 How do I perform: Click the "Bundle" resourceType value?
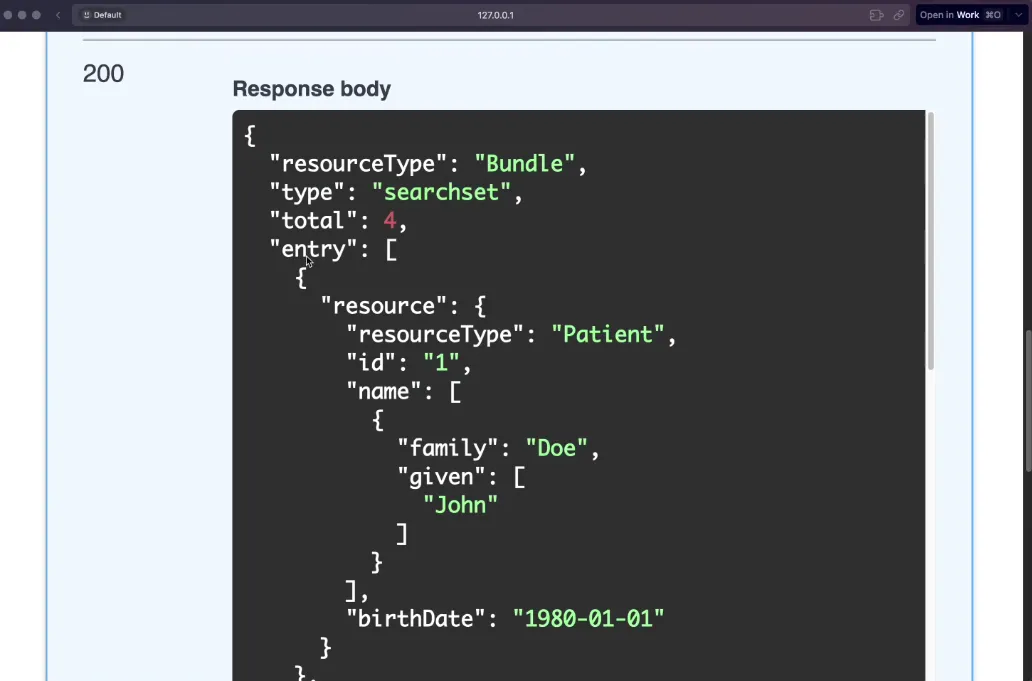[524, 164]
